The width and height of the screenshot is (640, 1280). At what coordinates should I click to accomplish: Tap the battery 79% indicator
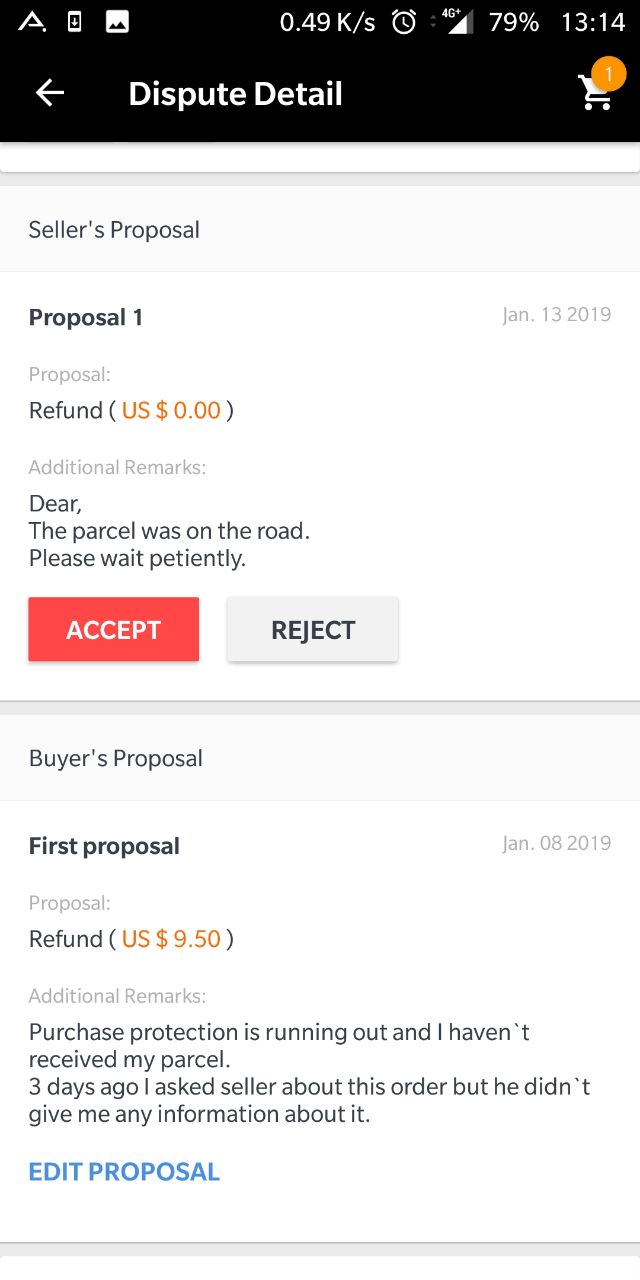(x=514, y=22)
